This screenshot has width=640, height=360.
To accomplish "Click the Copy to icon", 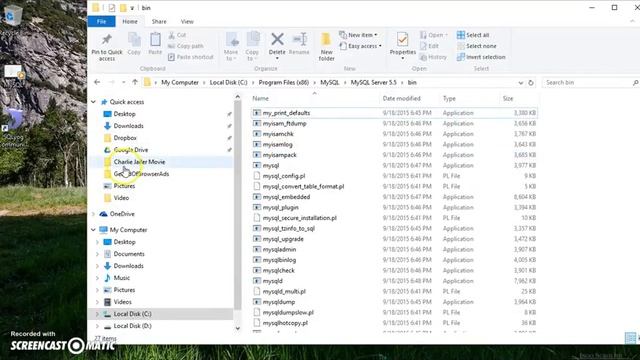I will pyautogui.click(x=253, y=40).
